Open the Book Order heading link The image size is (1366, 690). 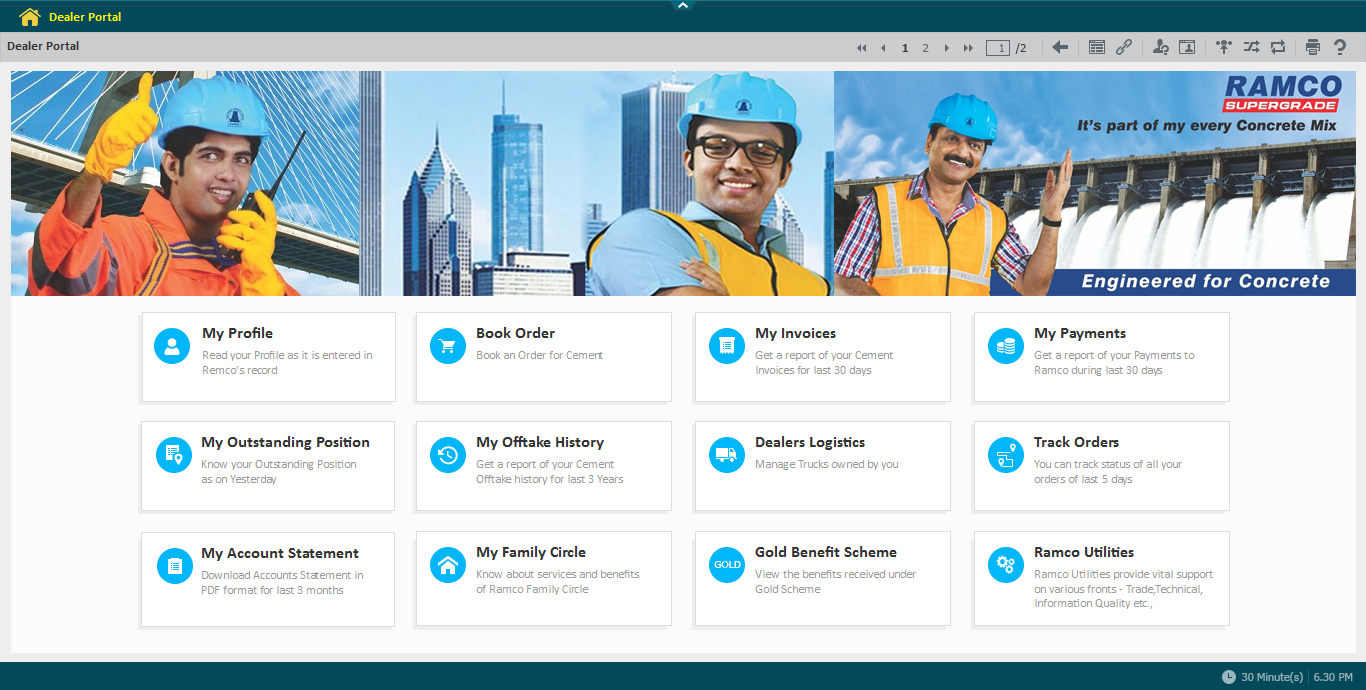tap(515, 333)
